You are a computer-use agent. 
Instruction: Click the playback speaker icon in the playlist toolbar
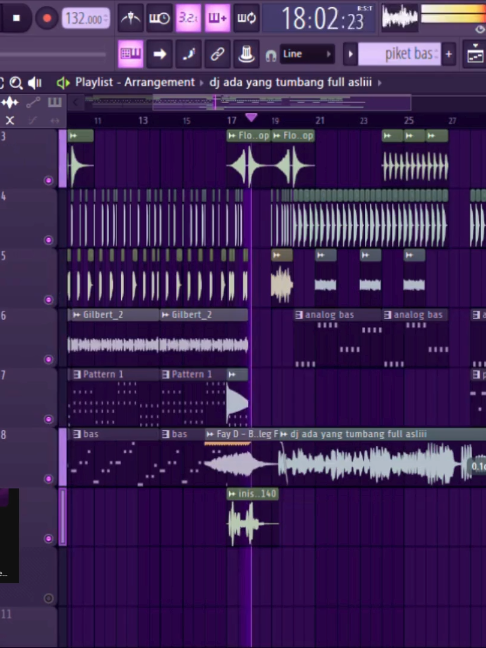click(x=35, y=83)
